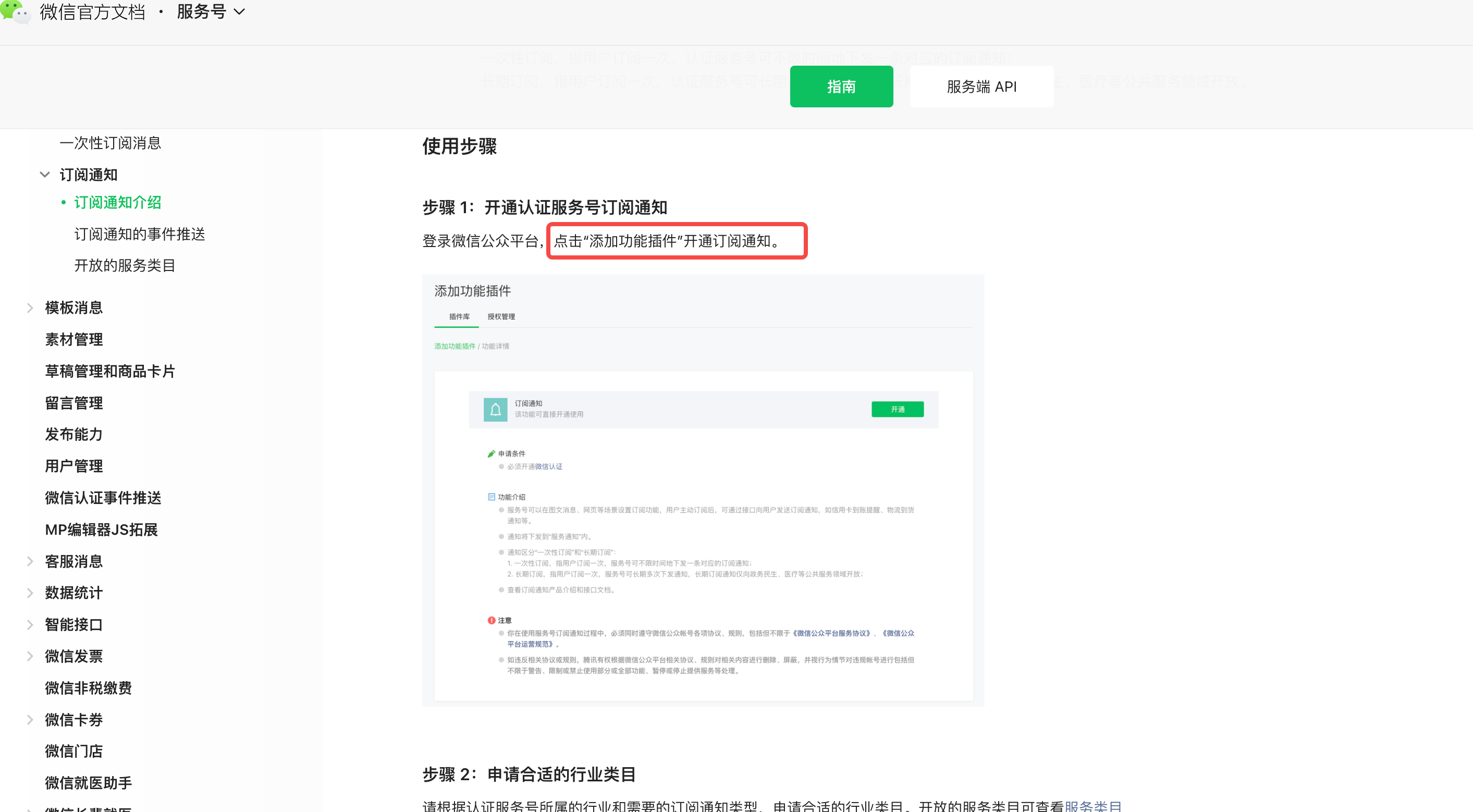Open 订阅通知的事件推送 page
Viewport: 1473px width, 812px height.
pyautogui.click(x=140, y=235)
